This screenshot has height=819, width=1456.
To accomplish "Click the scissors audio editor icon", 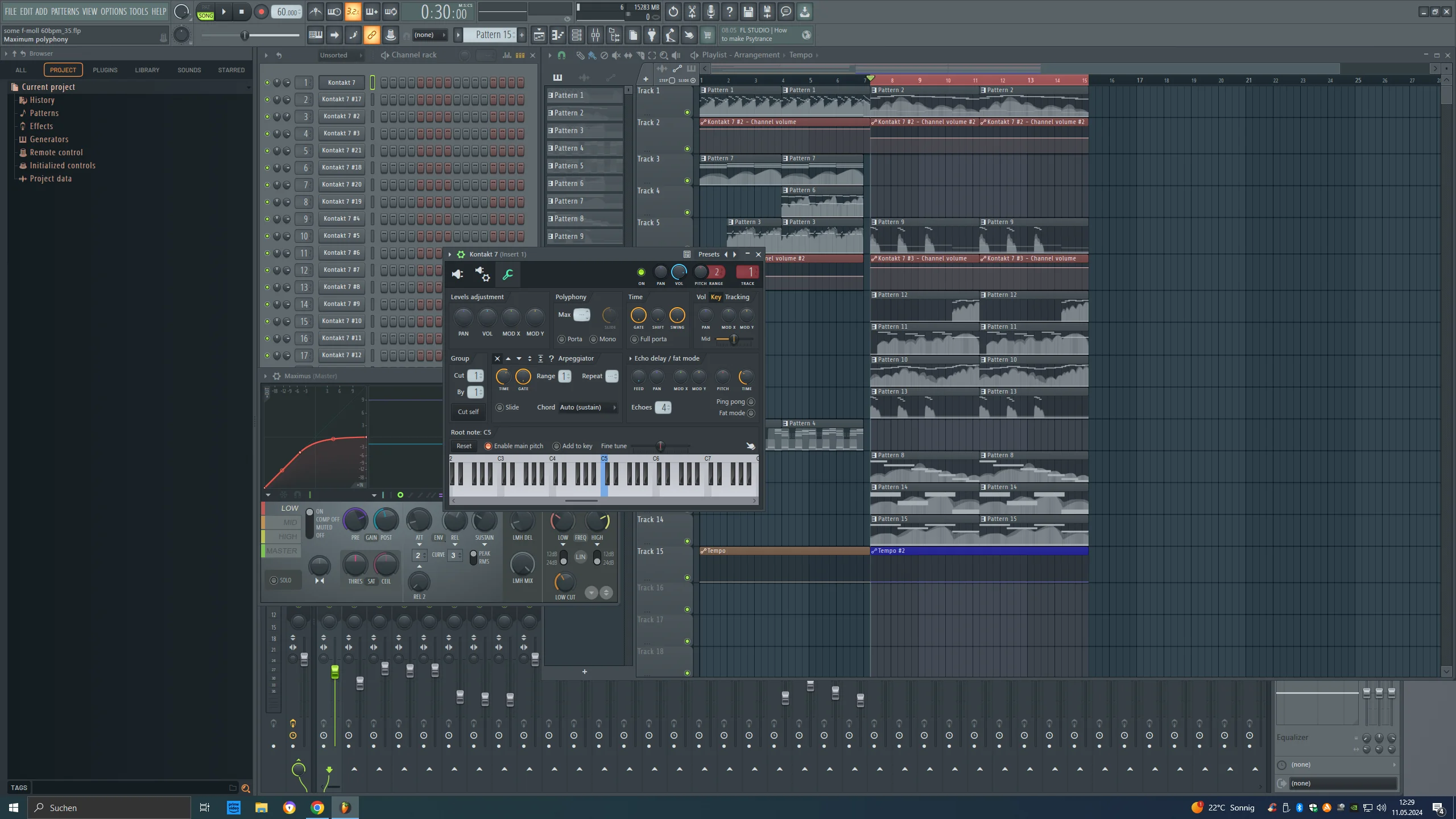I will tap(692, 11).
